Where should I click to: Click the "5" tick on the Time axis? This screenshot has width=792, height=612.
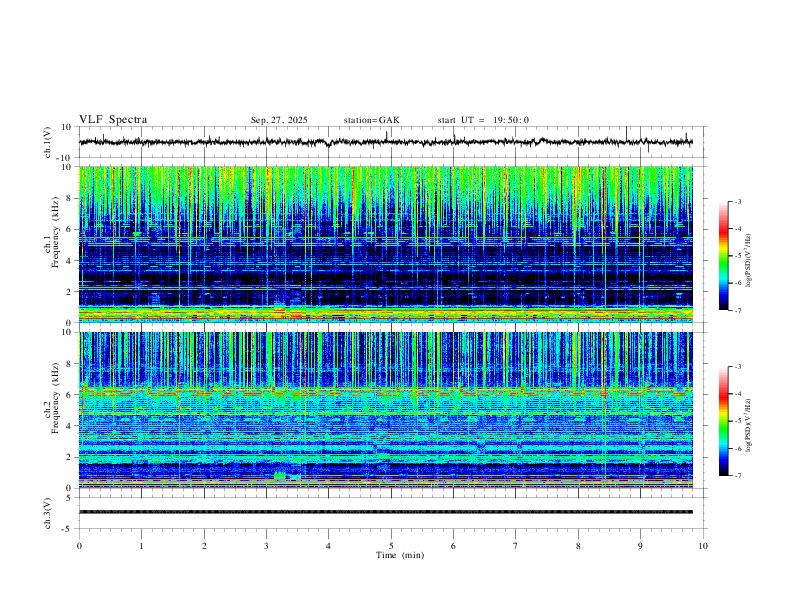(391, 546)
